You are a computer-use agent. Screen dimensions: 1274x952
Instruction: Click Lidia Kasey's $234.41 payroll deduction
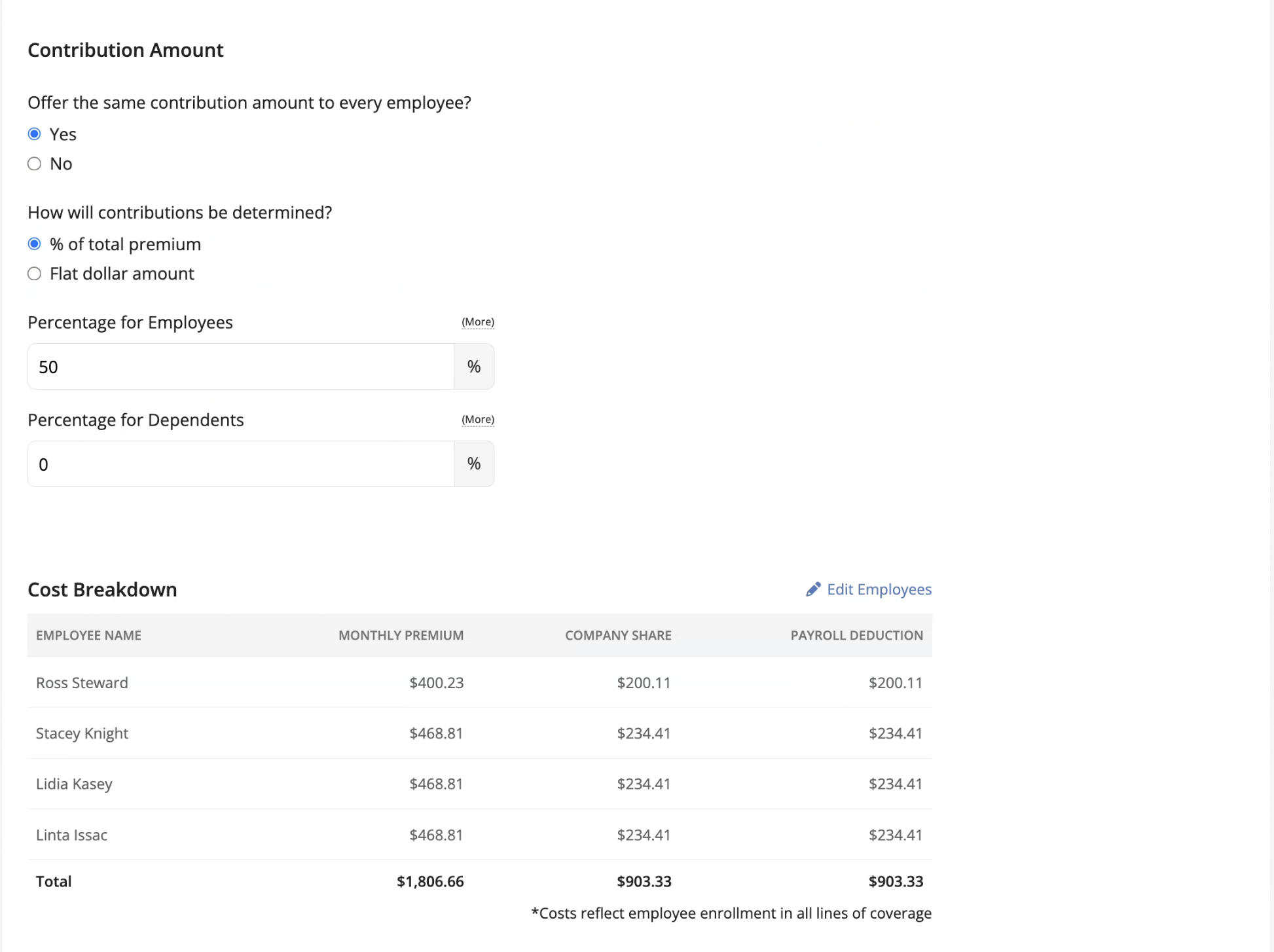pyautogui.click(x=896, y=784)
